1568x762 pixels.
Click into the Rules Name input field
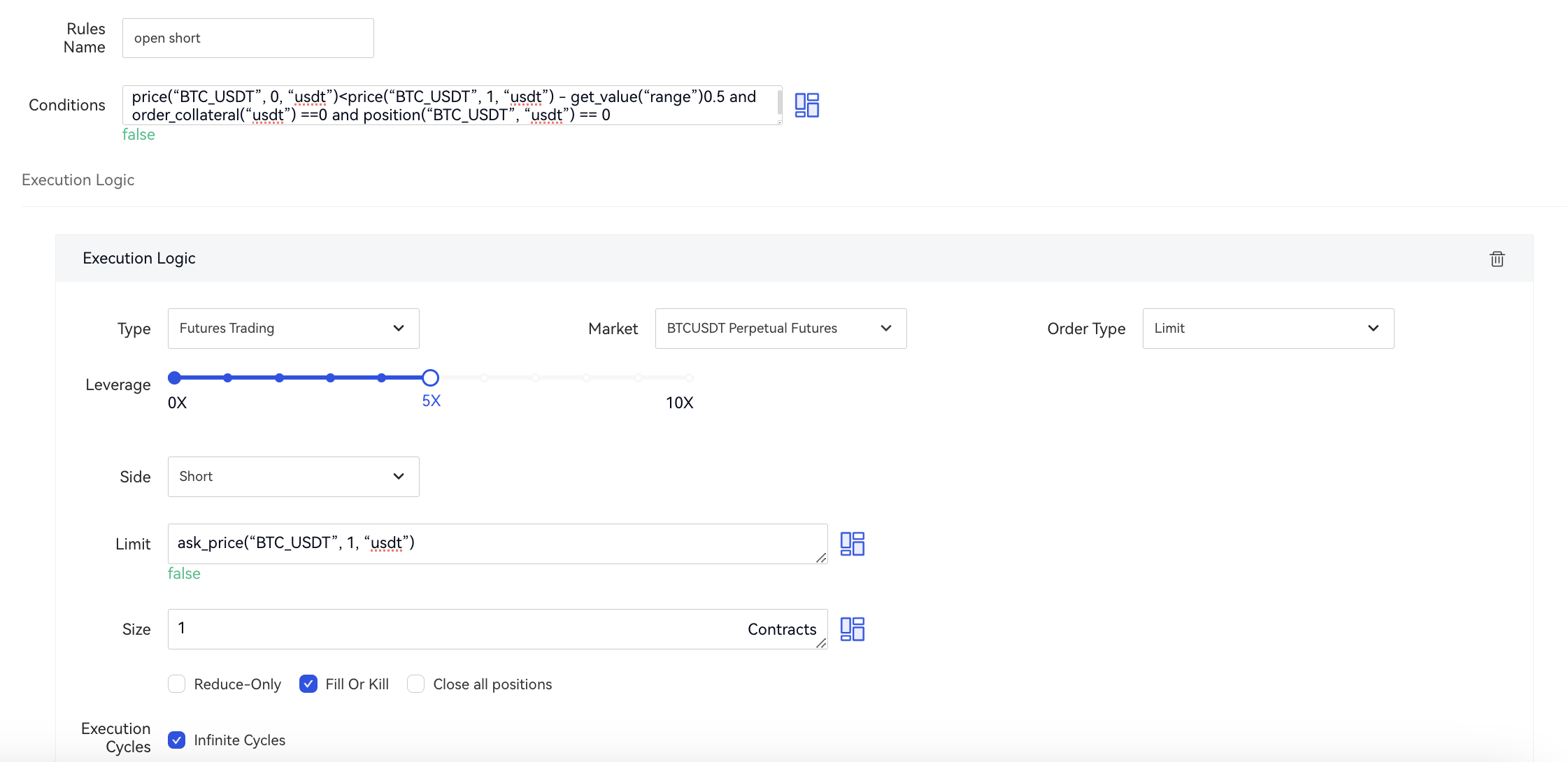pos(248,38)
